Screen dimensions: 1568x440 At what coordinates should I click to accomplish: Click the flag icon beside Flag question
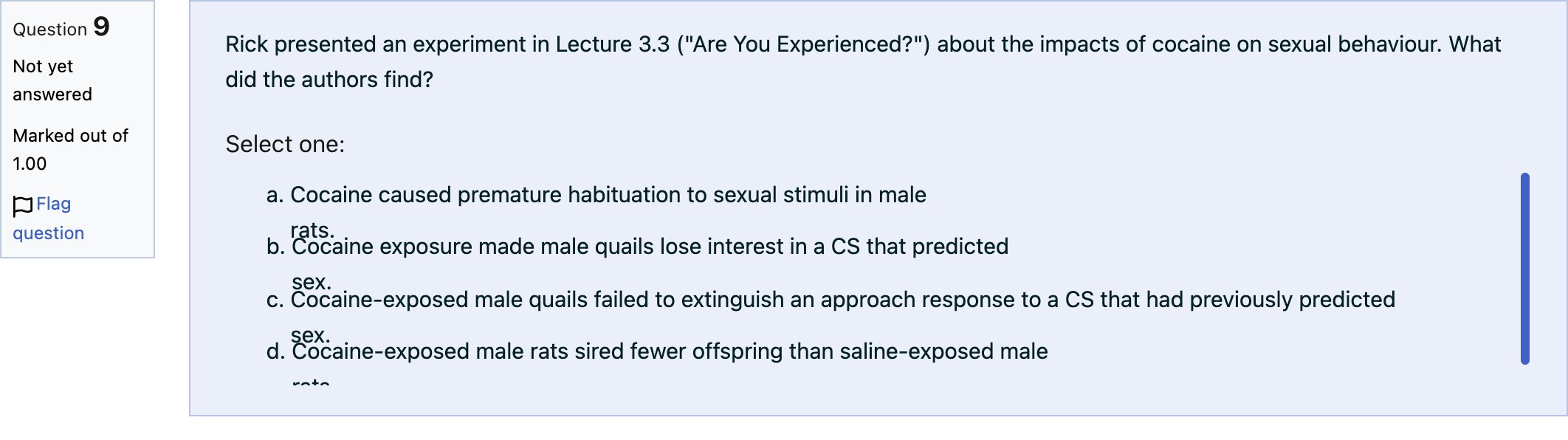(23, 206)
